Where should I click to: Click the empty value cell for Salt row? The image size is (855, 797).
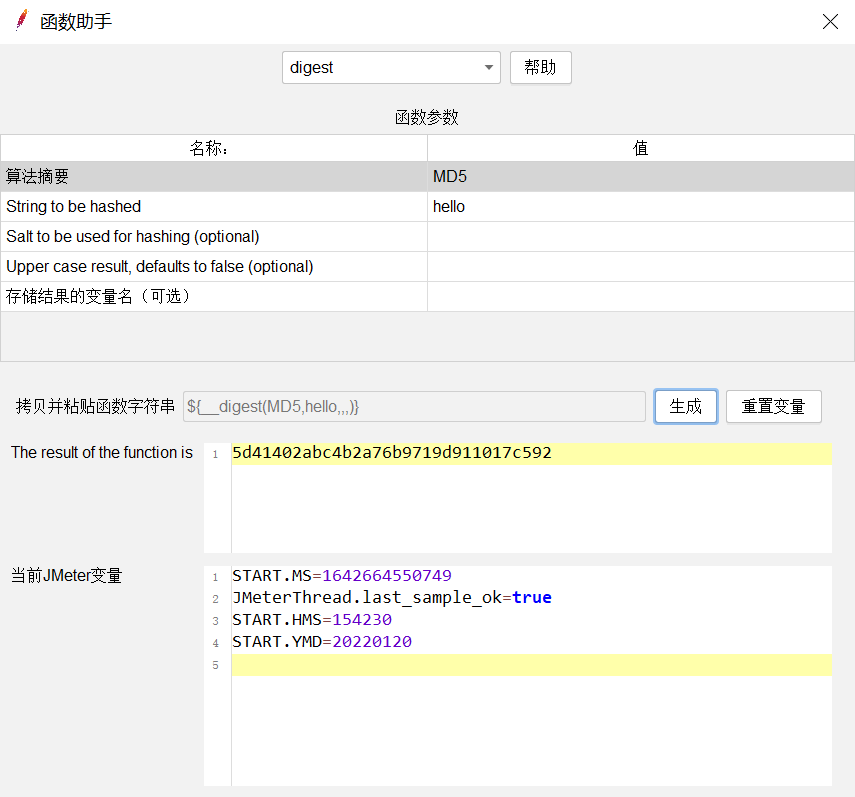[x=641, y=237]
